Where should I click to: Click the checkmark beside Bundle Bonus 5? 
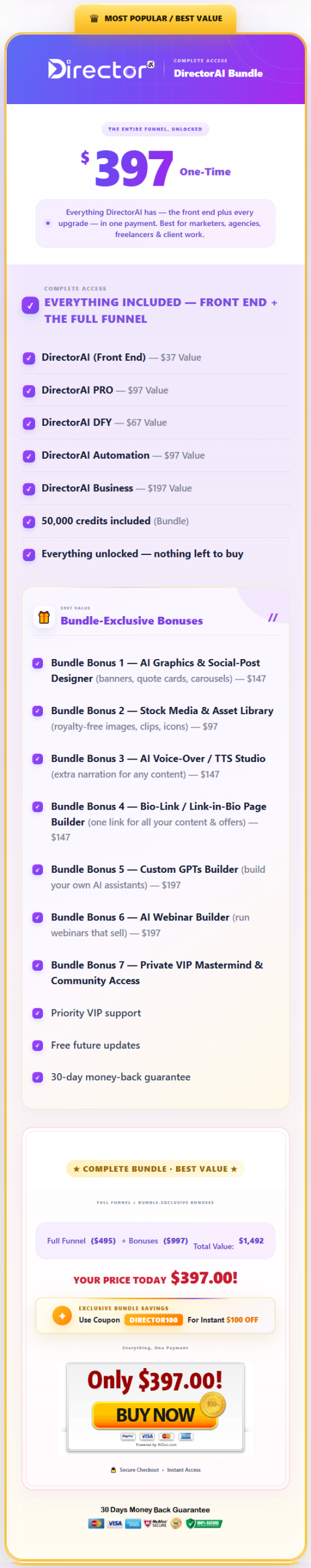(x=37, y=870)
